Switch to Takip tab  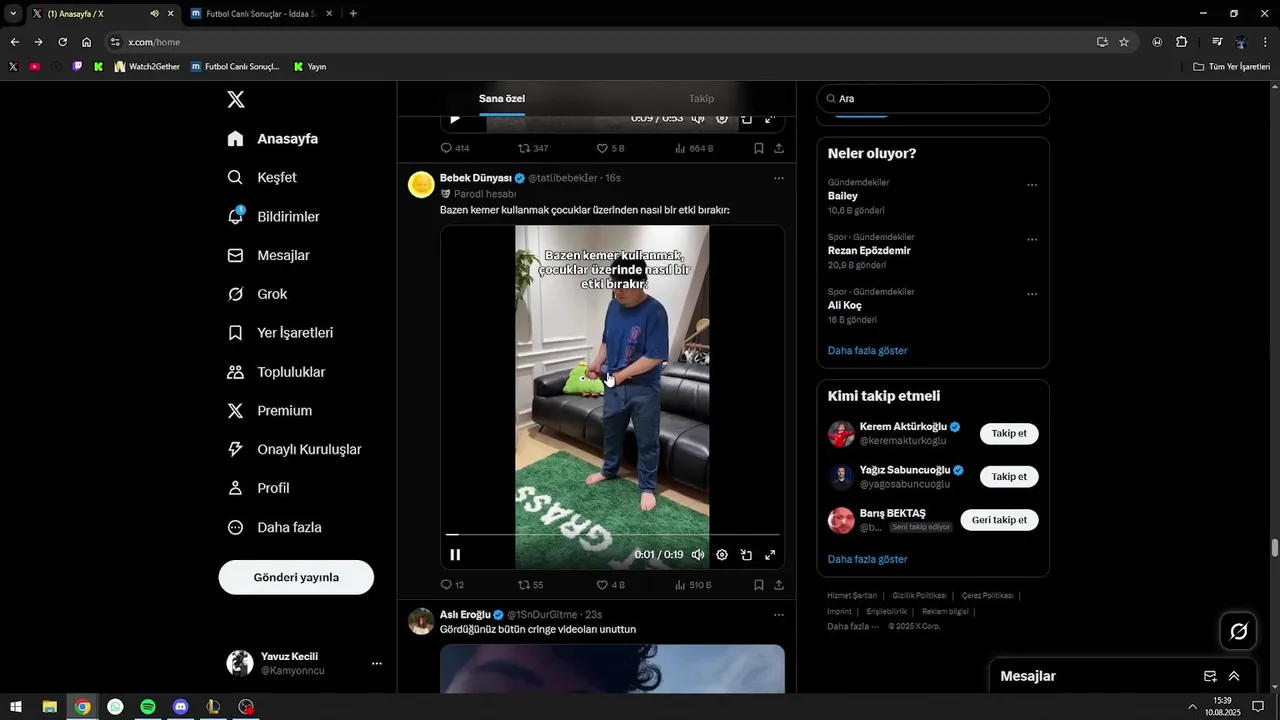(701, 99)
